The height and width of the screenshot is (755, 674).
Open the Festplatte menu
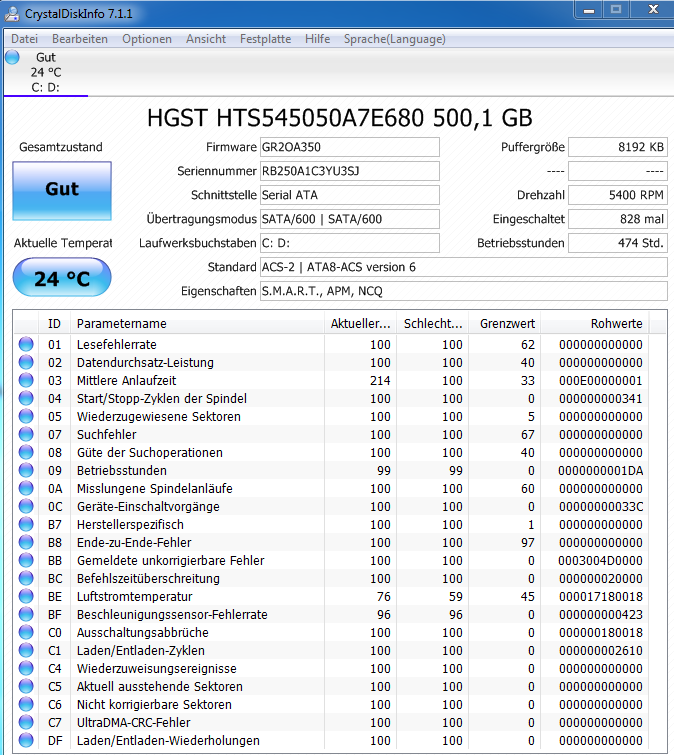click(x=265, y=39)
